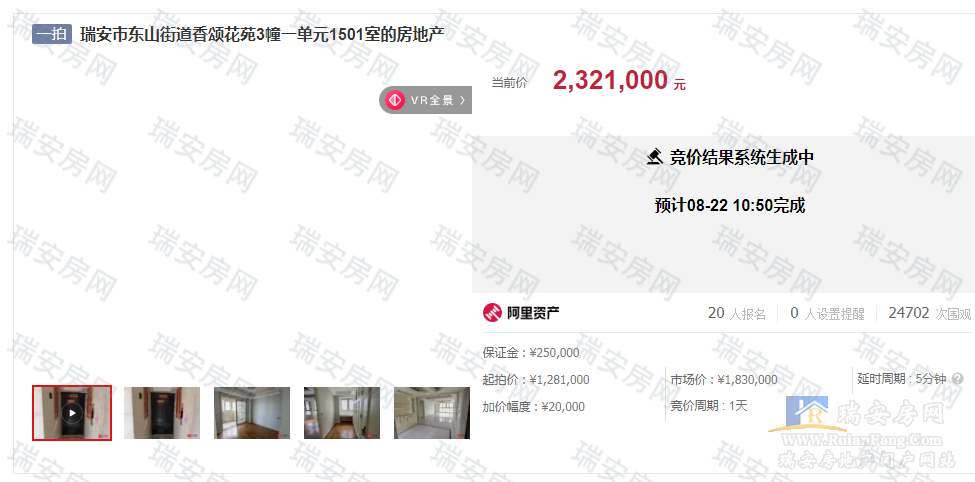Click the current price 2,321,000 元
This screenshot has height=482, width=975.
(619, 81)
